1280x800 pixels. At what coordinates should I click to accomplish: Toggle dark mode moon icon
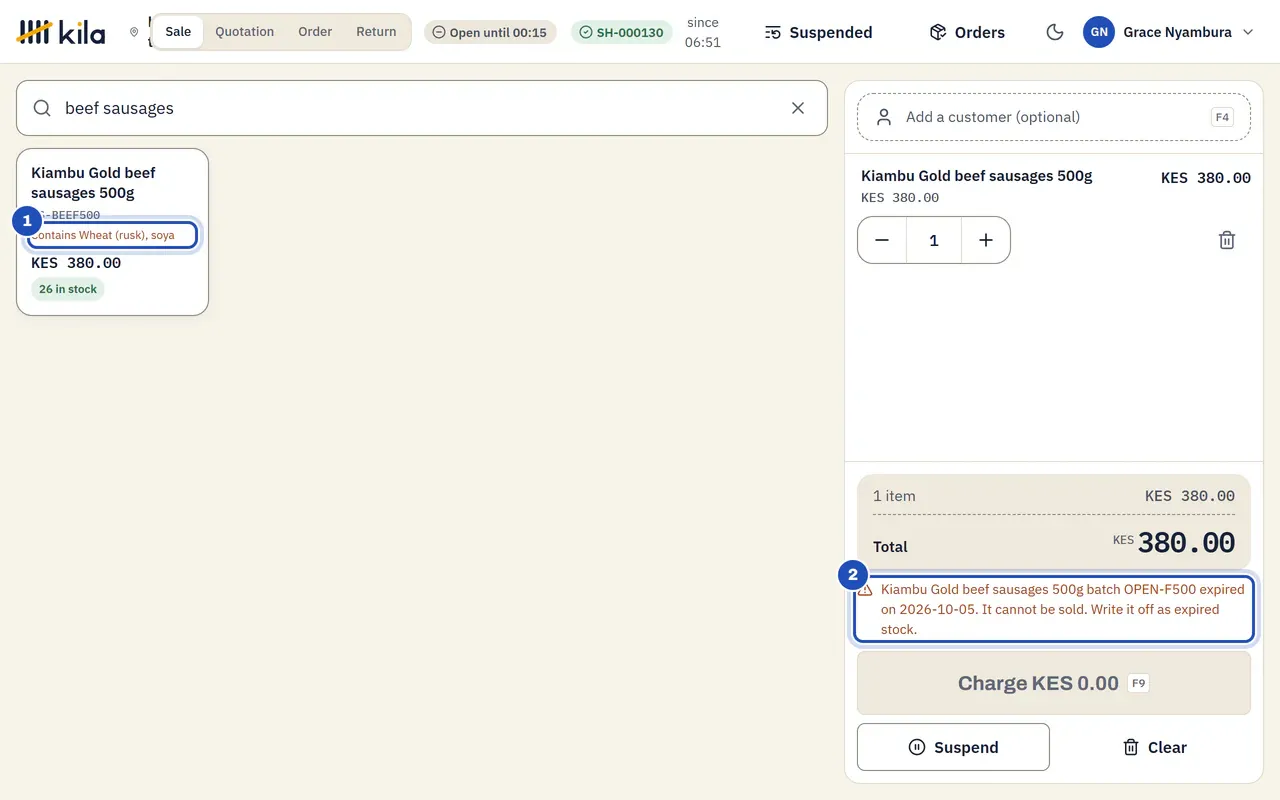click(x=1054, y=32)
